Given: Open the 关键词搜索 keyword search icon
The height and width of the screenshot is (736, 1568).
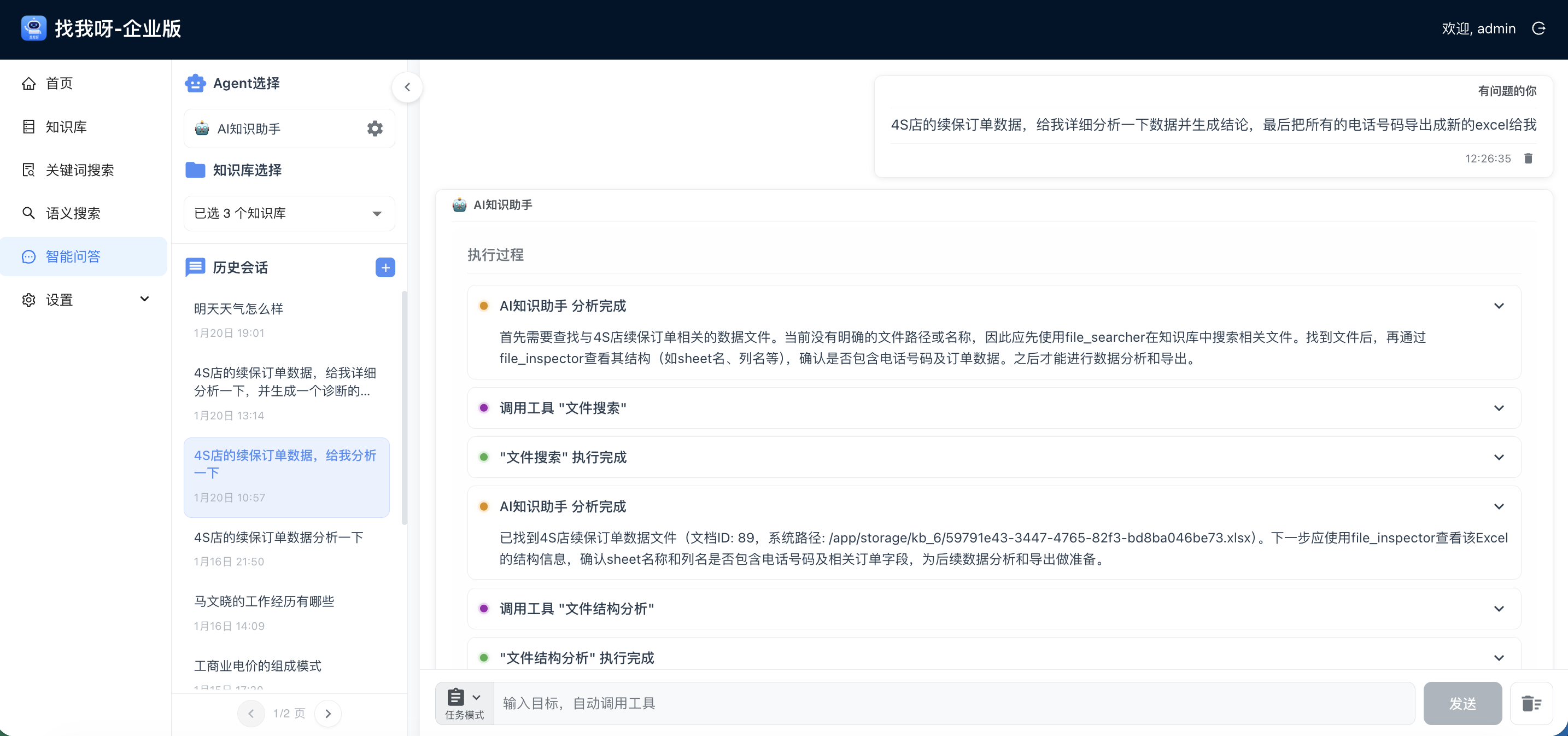Looking at the screenshot, I should [28, 170].
